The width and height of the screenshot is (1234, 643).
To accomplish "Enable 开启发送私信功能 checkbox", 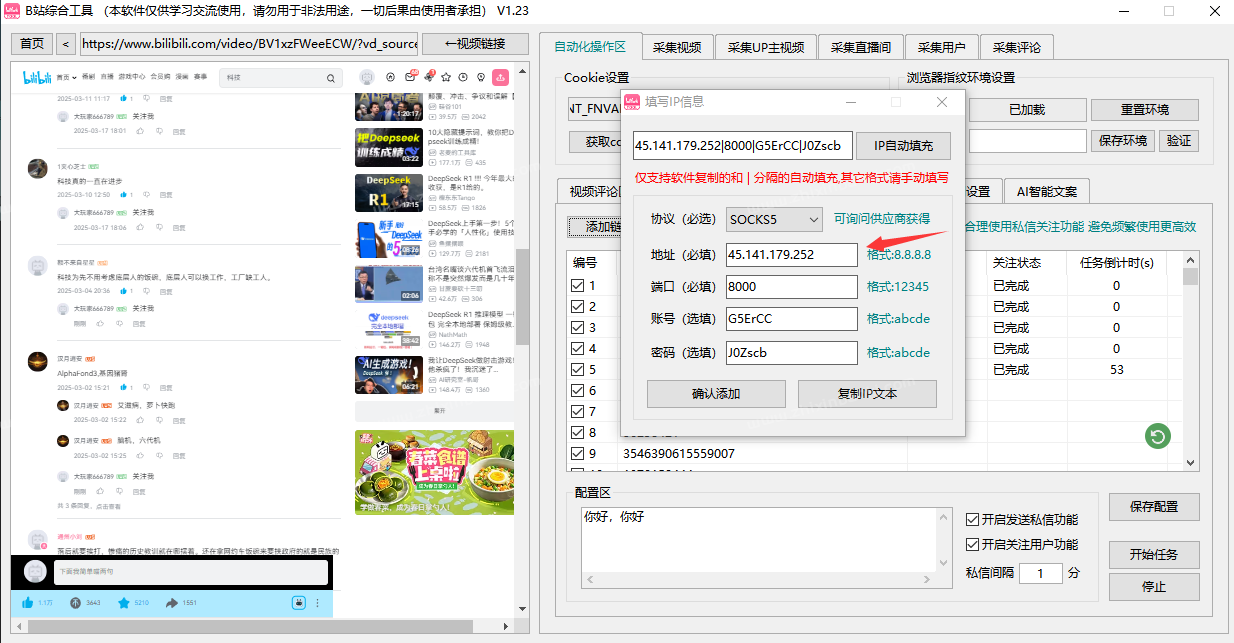I will 970,518.
